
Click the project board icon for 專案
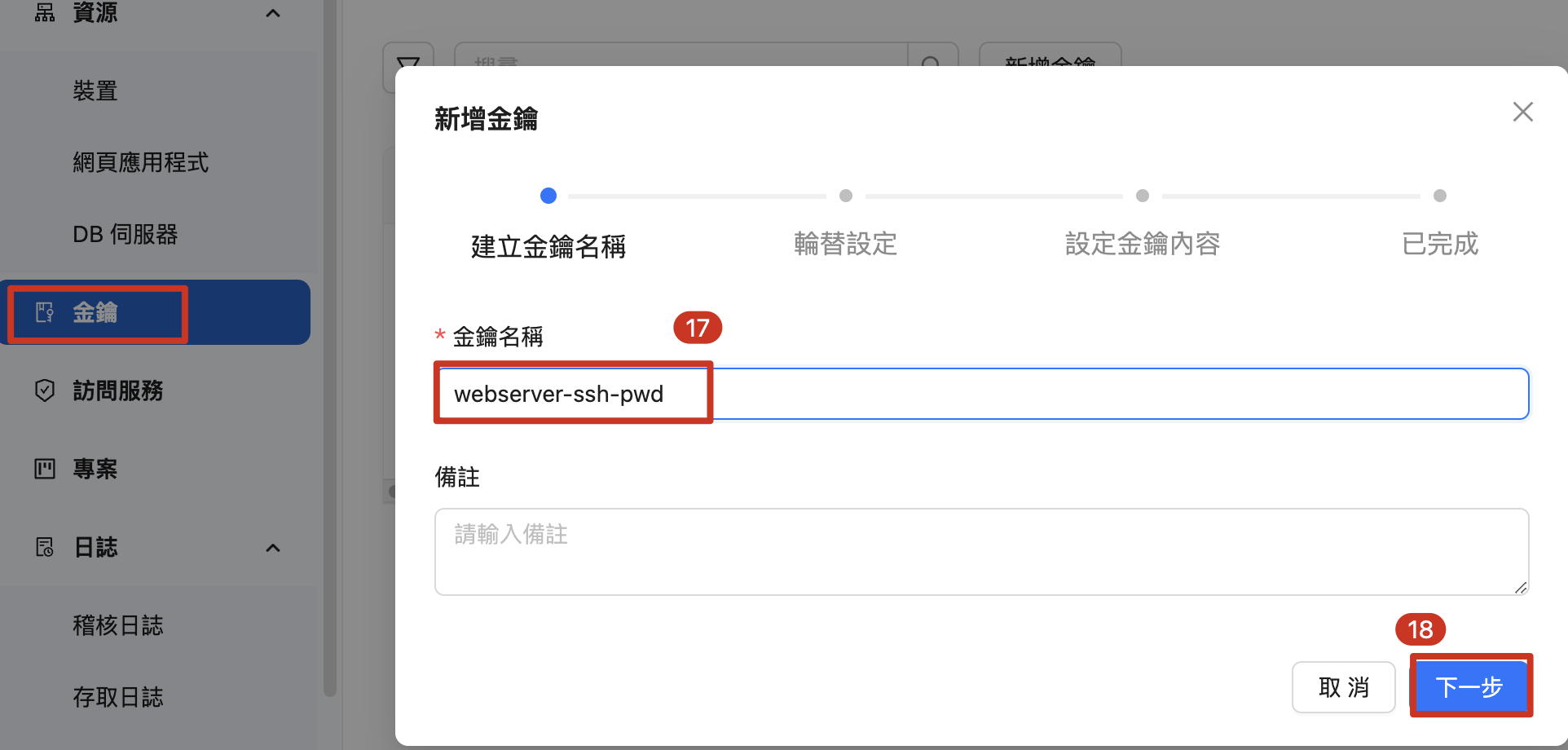tap(45, 469)
